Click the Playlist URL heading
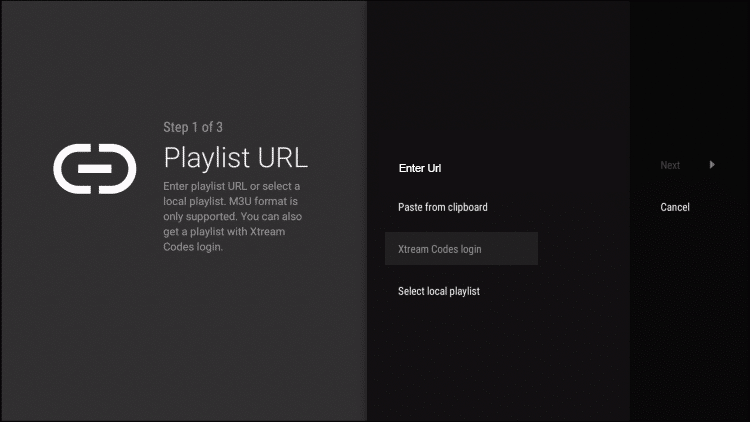 click(x=235, y=158)
